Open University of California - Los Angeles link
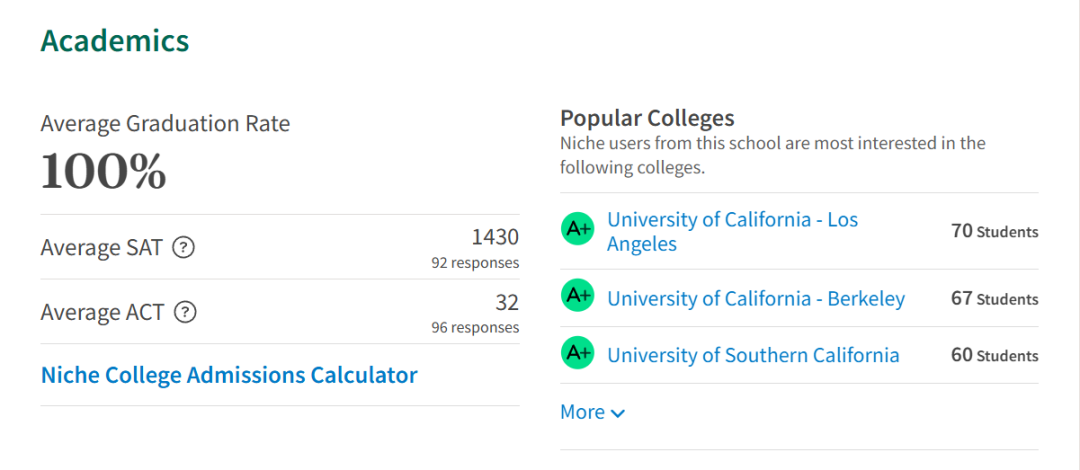 [x=732, y=232]
